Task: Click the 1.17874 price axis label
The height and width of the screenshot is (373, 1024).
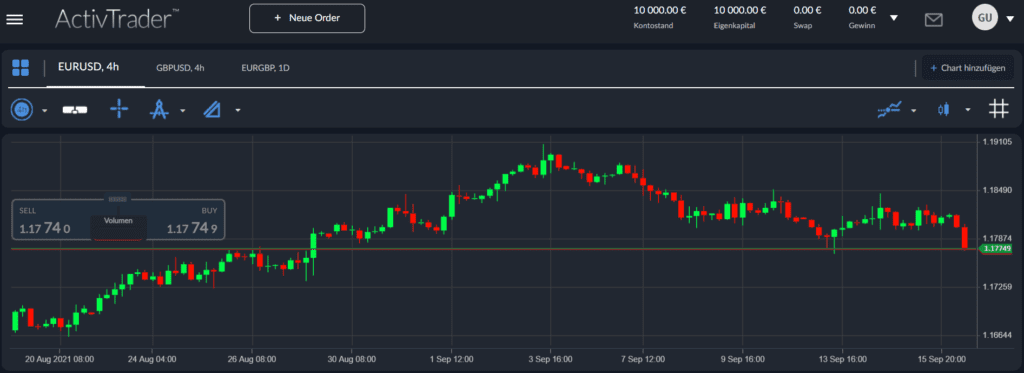Action: (x=997, y=238)
